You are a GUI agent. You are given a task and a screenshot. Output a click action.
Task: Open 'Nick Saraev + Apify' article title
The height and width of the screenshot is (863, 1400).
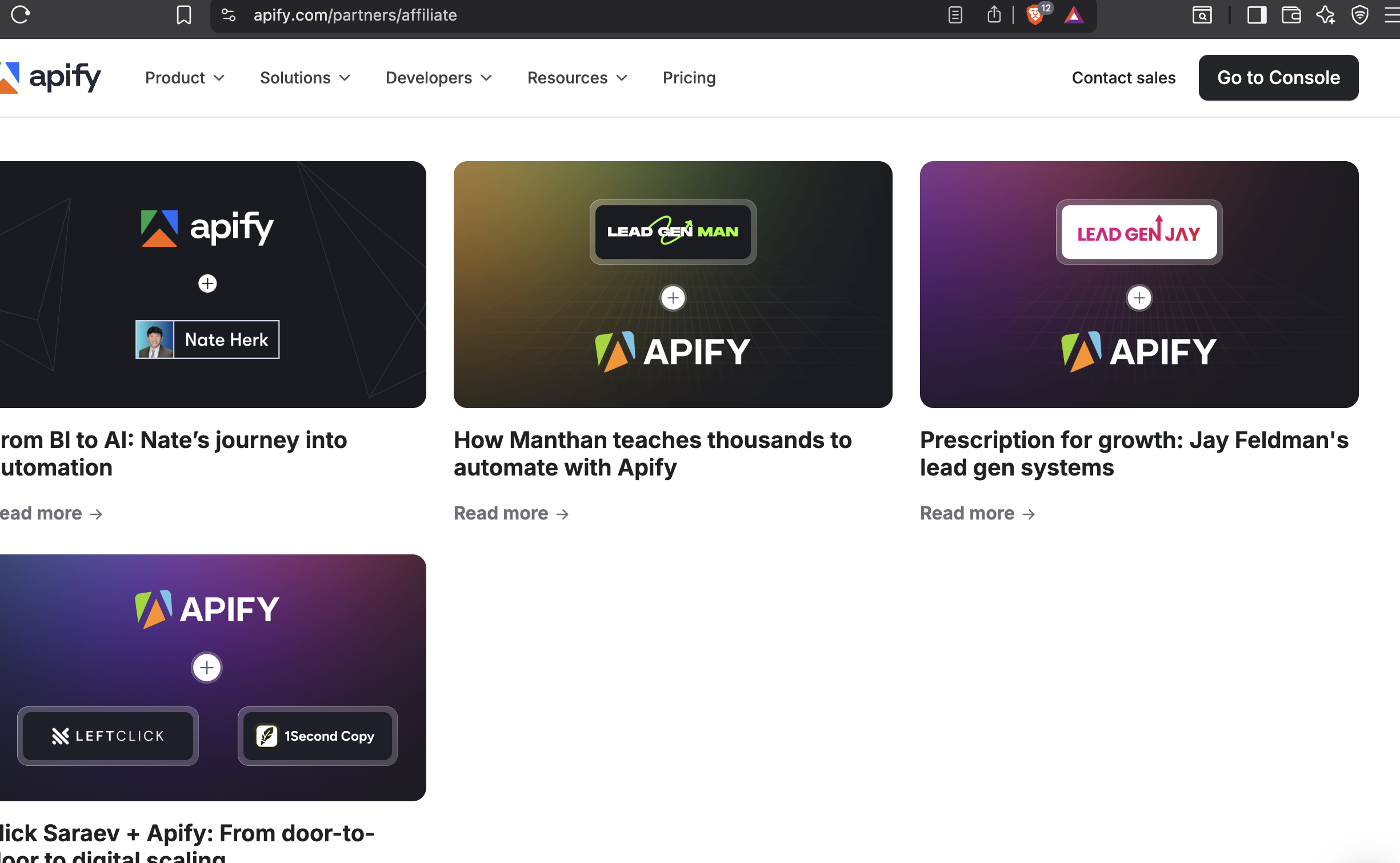[x=187, y=841]
